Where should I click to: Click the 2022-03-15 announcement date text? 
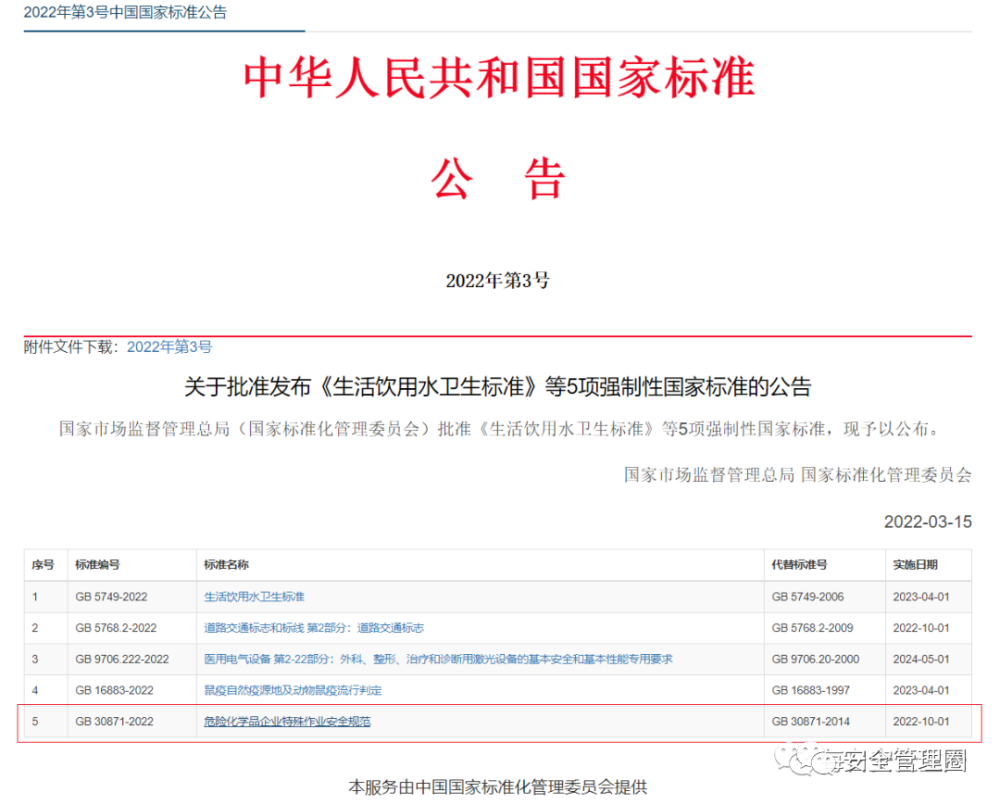927,522
